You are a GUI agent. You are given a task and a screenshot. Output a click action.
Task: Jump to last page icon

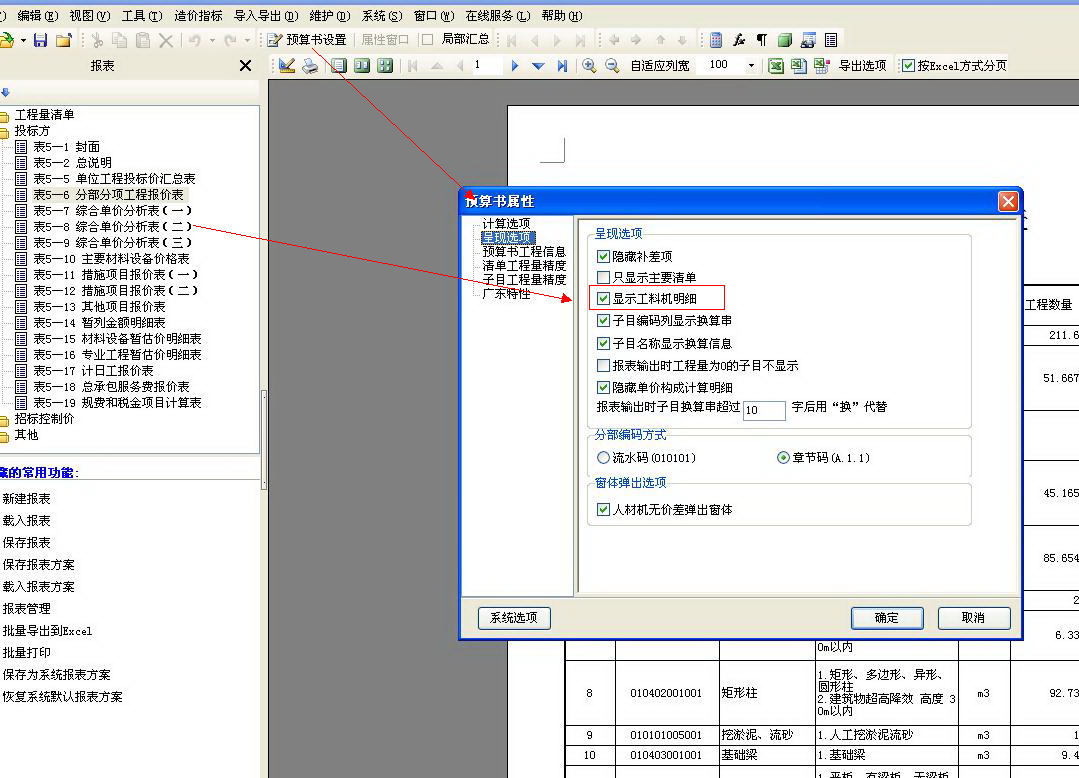tap(562, 66)
